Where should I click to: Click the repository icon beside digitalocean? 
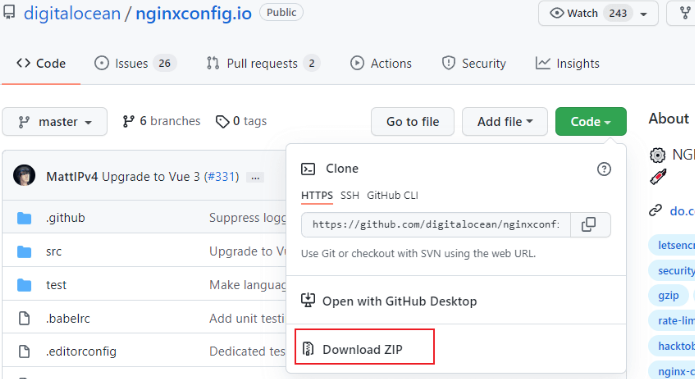[x=9, y=12]
